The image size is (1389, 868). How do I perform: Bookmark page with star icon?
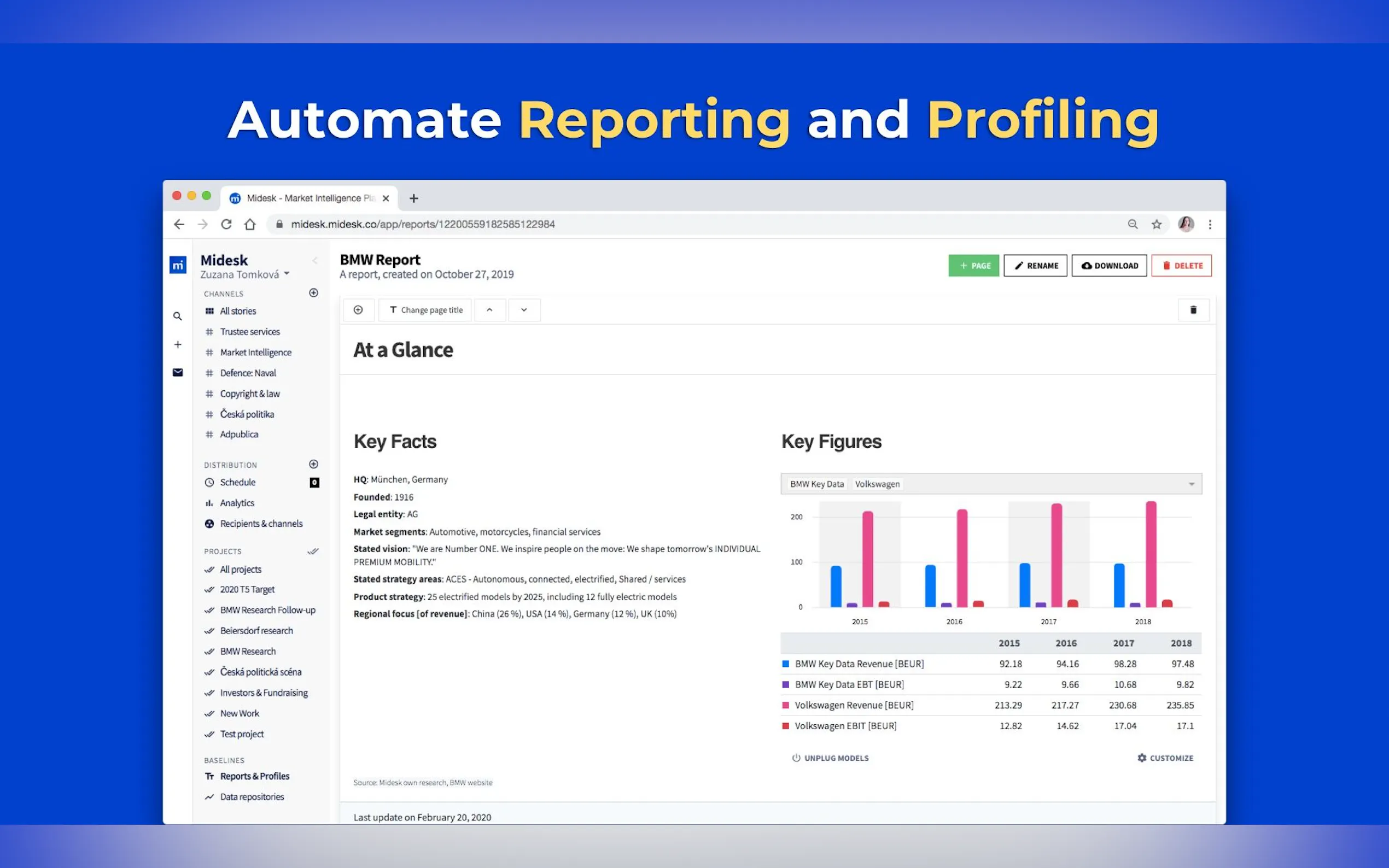pos(1157,225)
